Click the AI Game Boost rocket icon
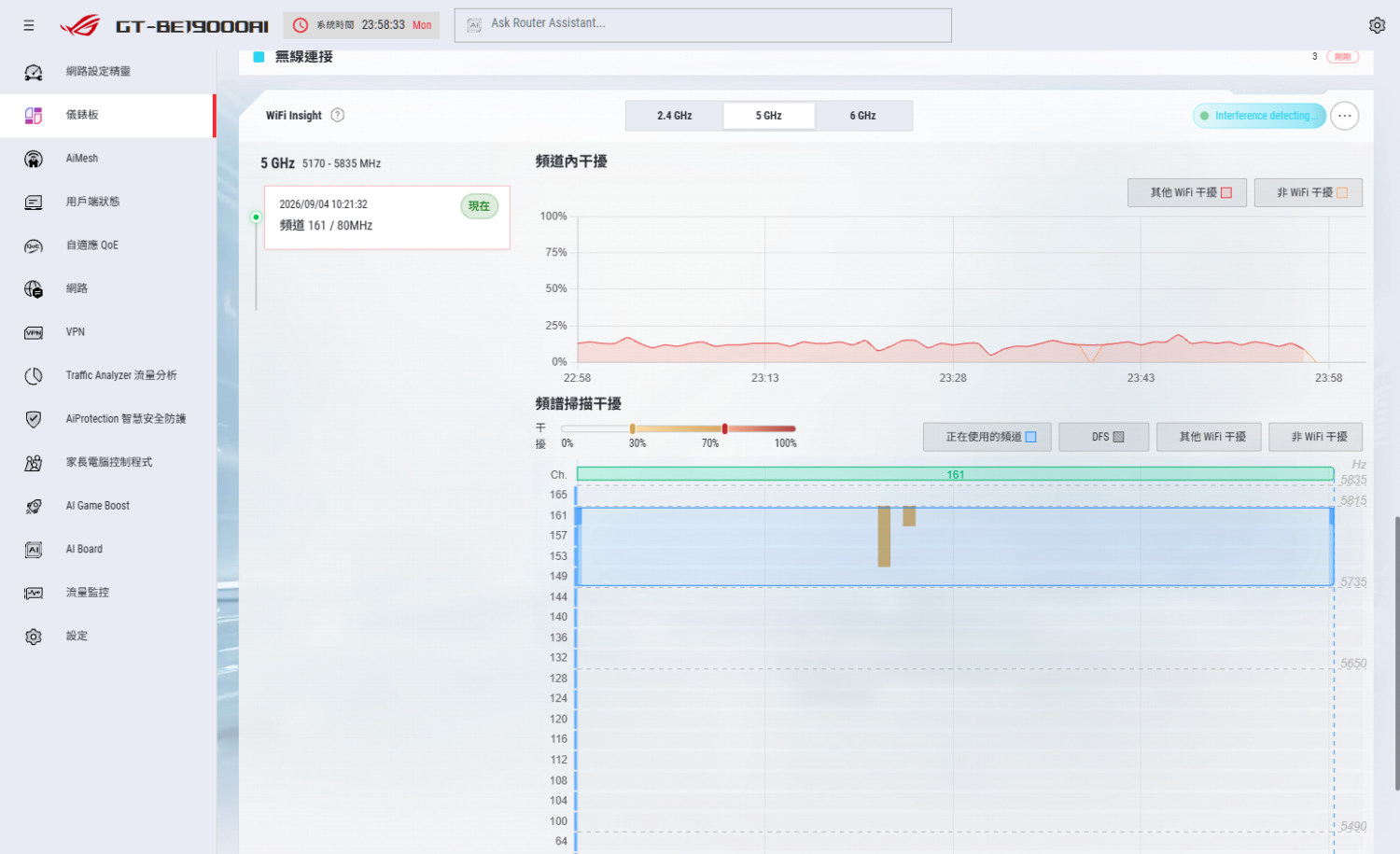The image size is (1400, 854). click(x=34, y=506)
